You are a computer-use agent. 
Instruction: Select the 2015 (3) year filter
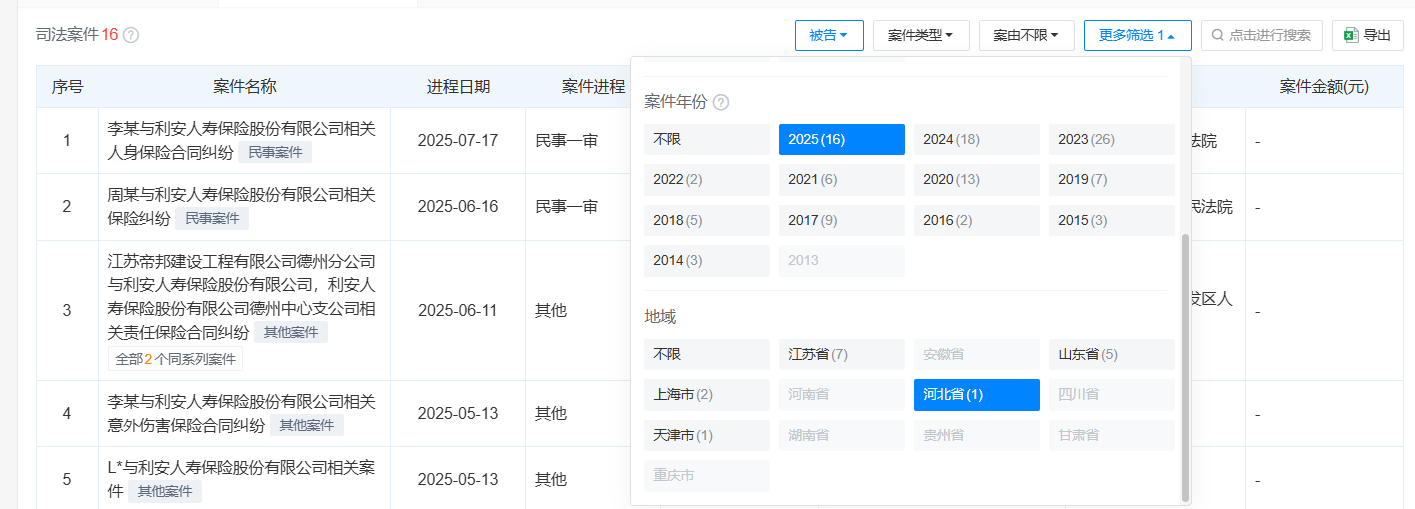click(x=1112, y=220)
